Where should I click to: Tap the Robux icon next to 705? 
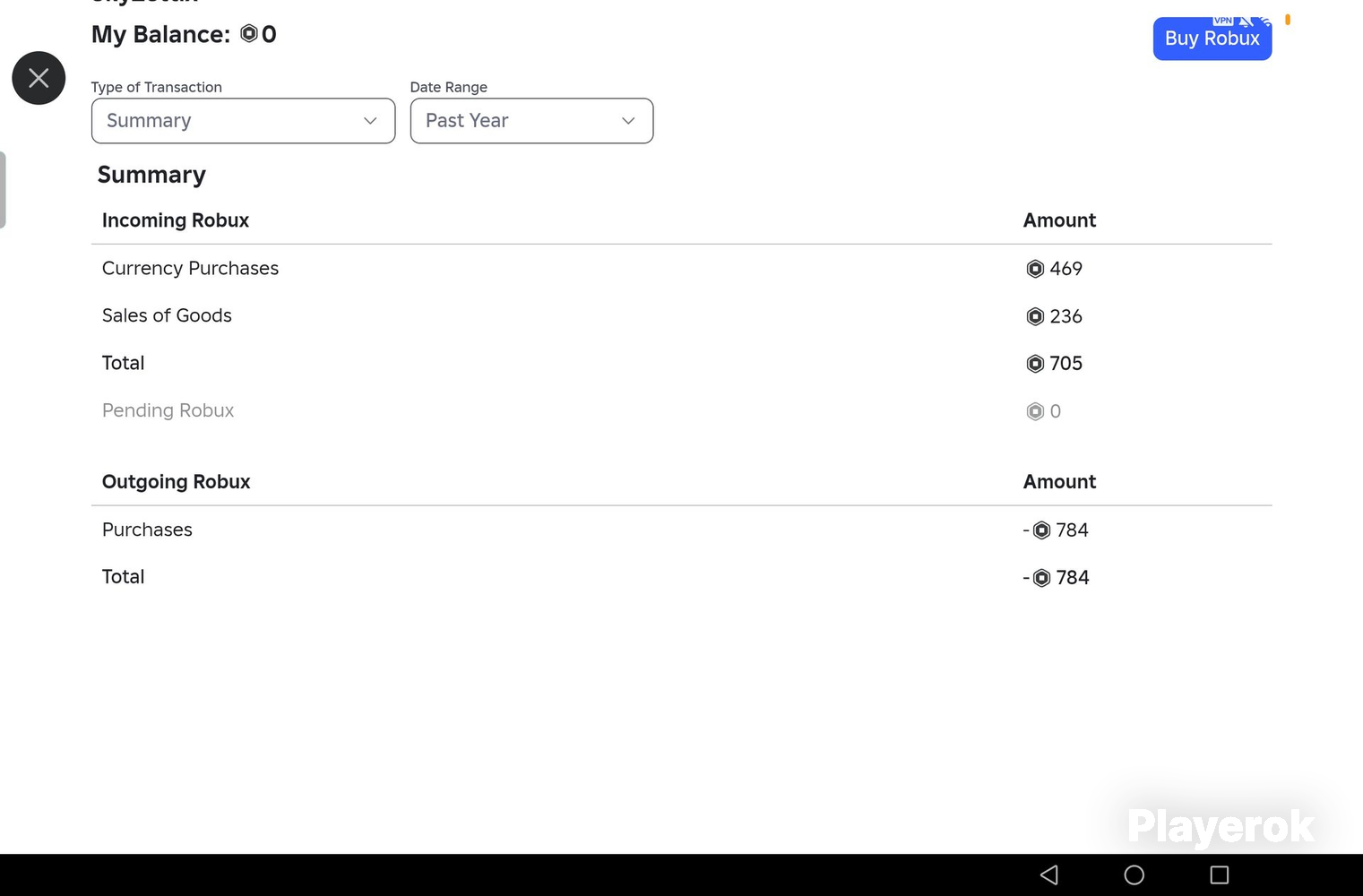1035,364
